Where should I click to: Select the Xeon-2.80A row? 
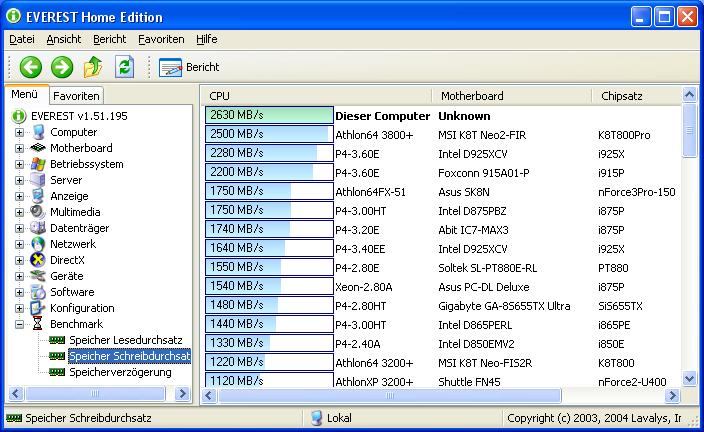(x=442, y=287)
